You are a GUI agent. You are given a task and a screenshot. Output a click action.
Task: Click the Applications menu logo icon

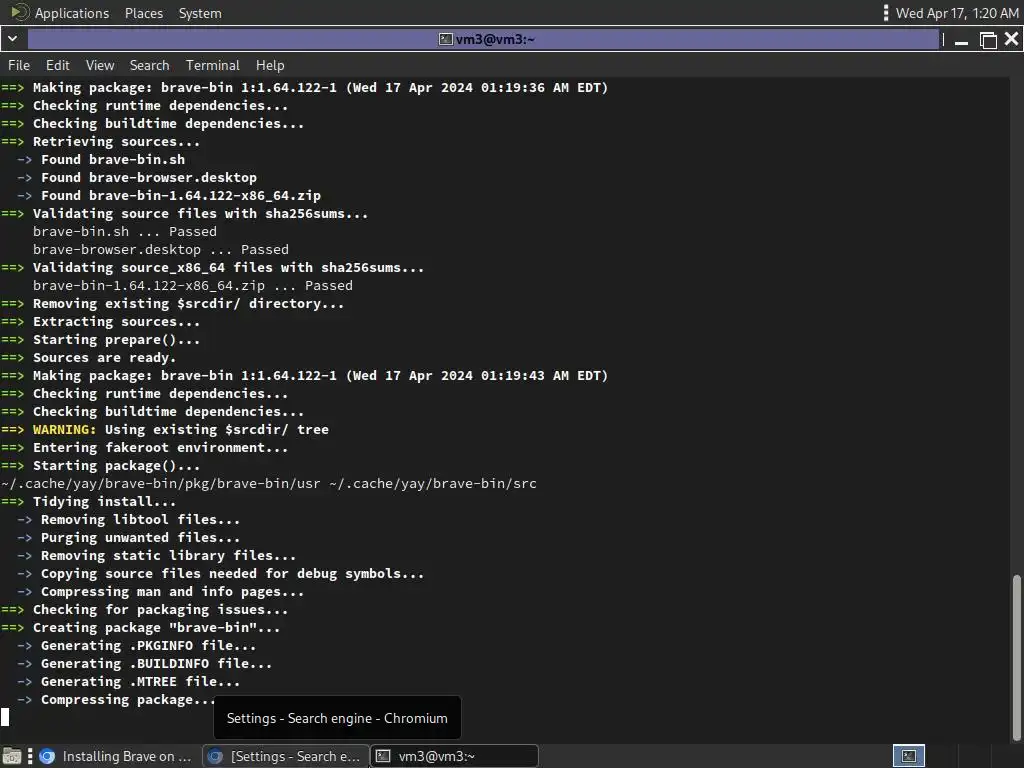20,12
